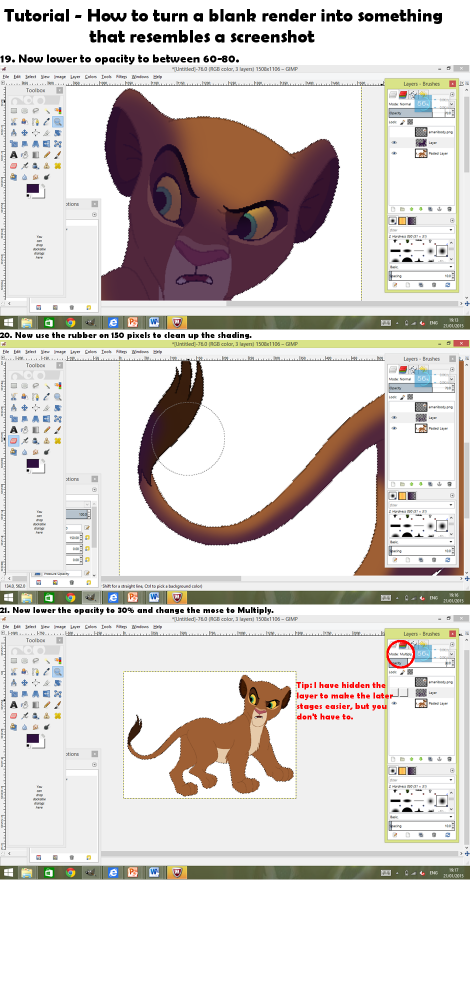
Task: Click foreground color swatch in step 19 Toolbox
Action: point(32,189)
